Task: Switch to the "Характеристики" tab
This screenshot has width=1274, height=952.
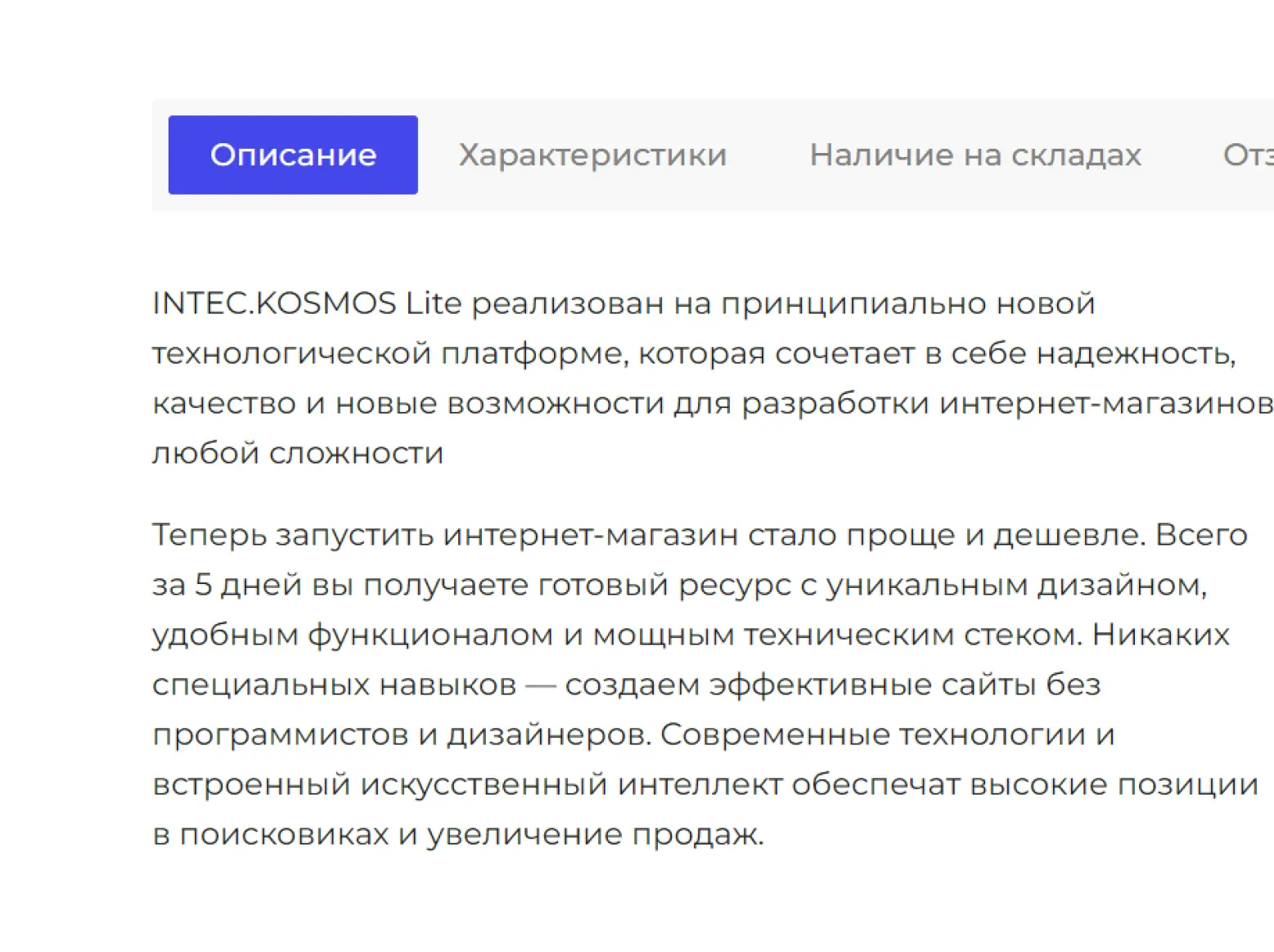Action: pos(592,155)
